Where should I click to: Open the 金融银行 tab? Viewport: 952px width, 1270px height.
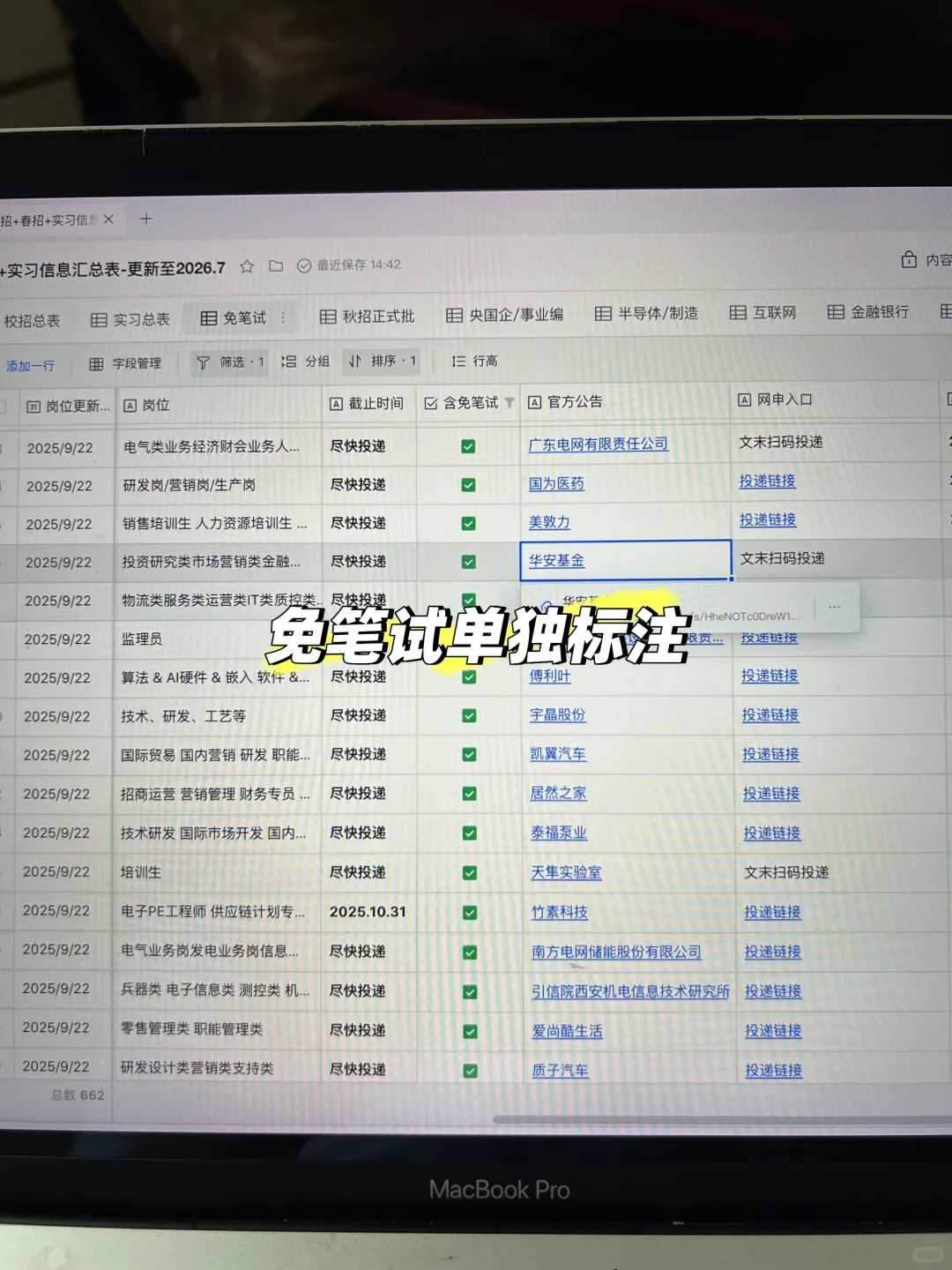[868, 311]
